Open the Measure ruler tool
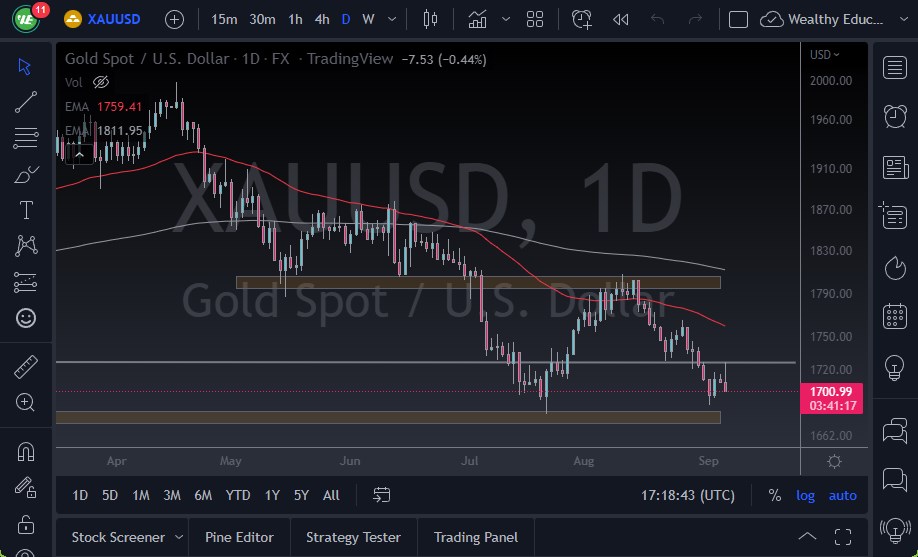 [x=26, y=367]
